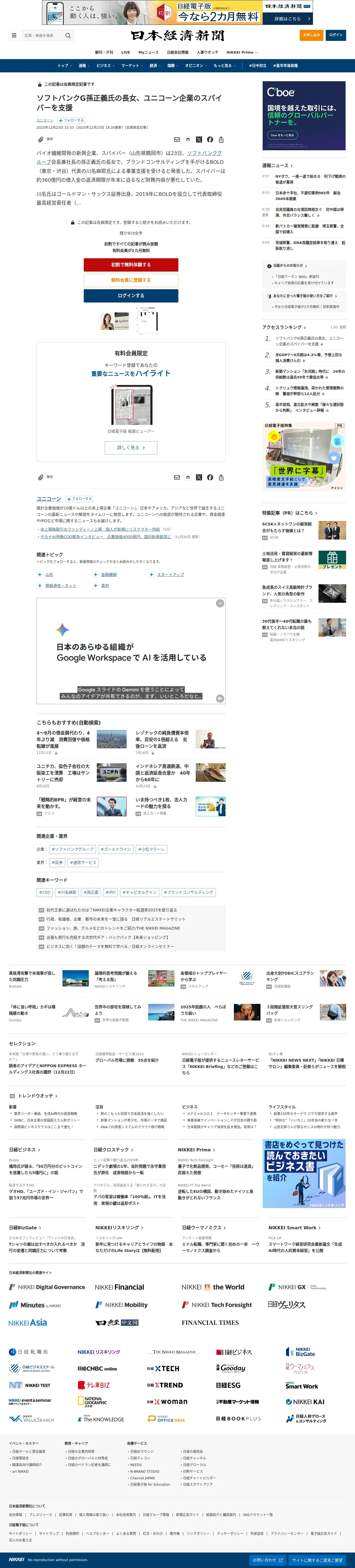Open the Myニュース menu item

[148, 52]
